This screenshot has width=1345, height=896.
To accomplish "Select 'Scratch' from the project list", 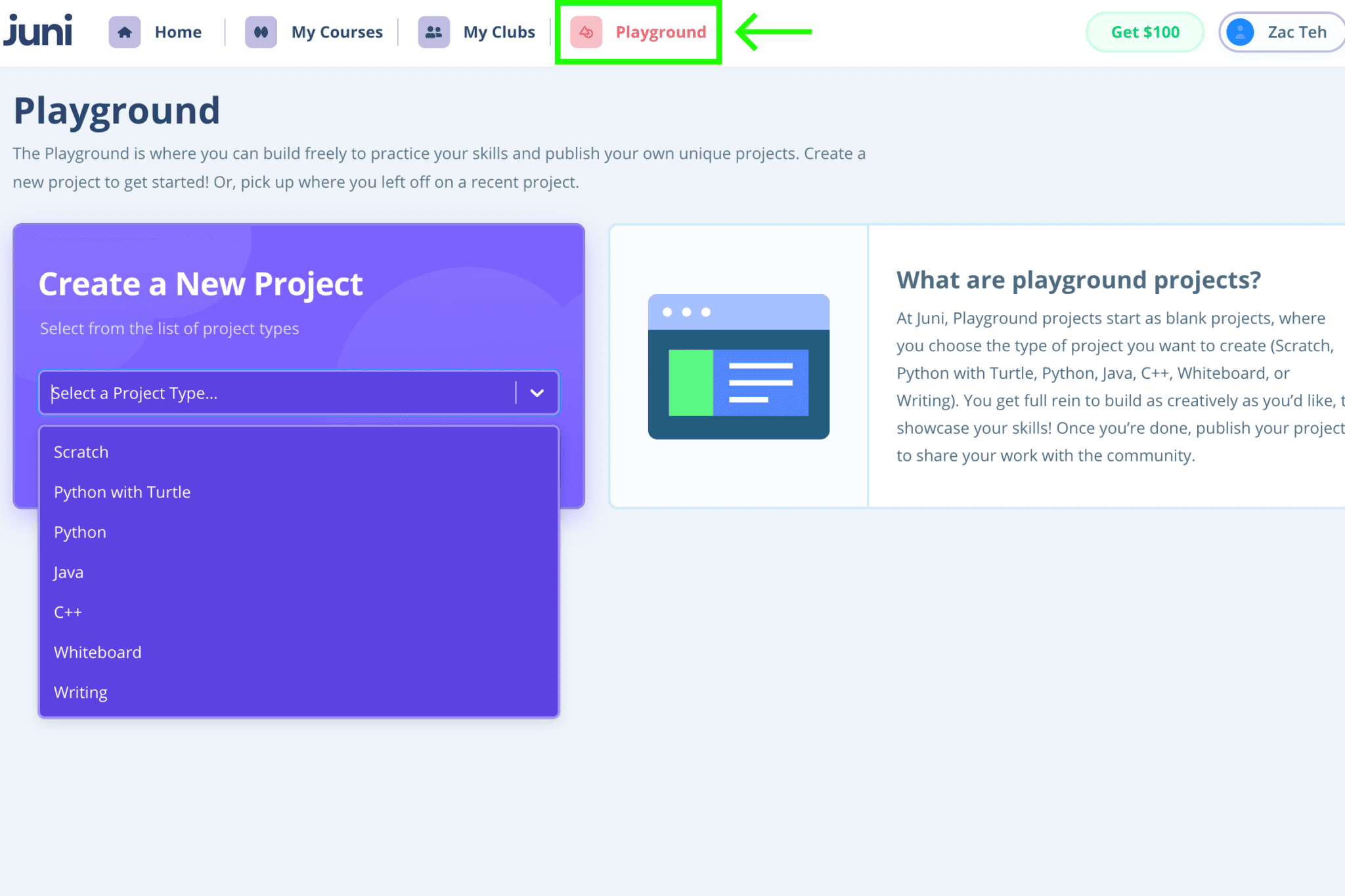I will [x=81, y=452].
